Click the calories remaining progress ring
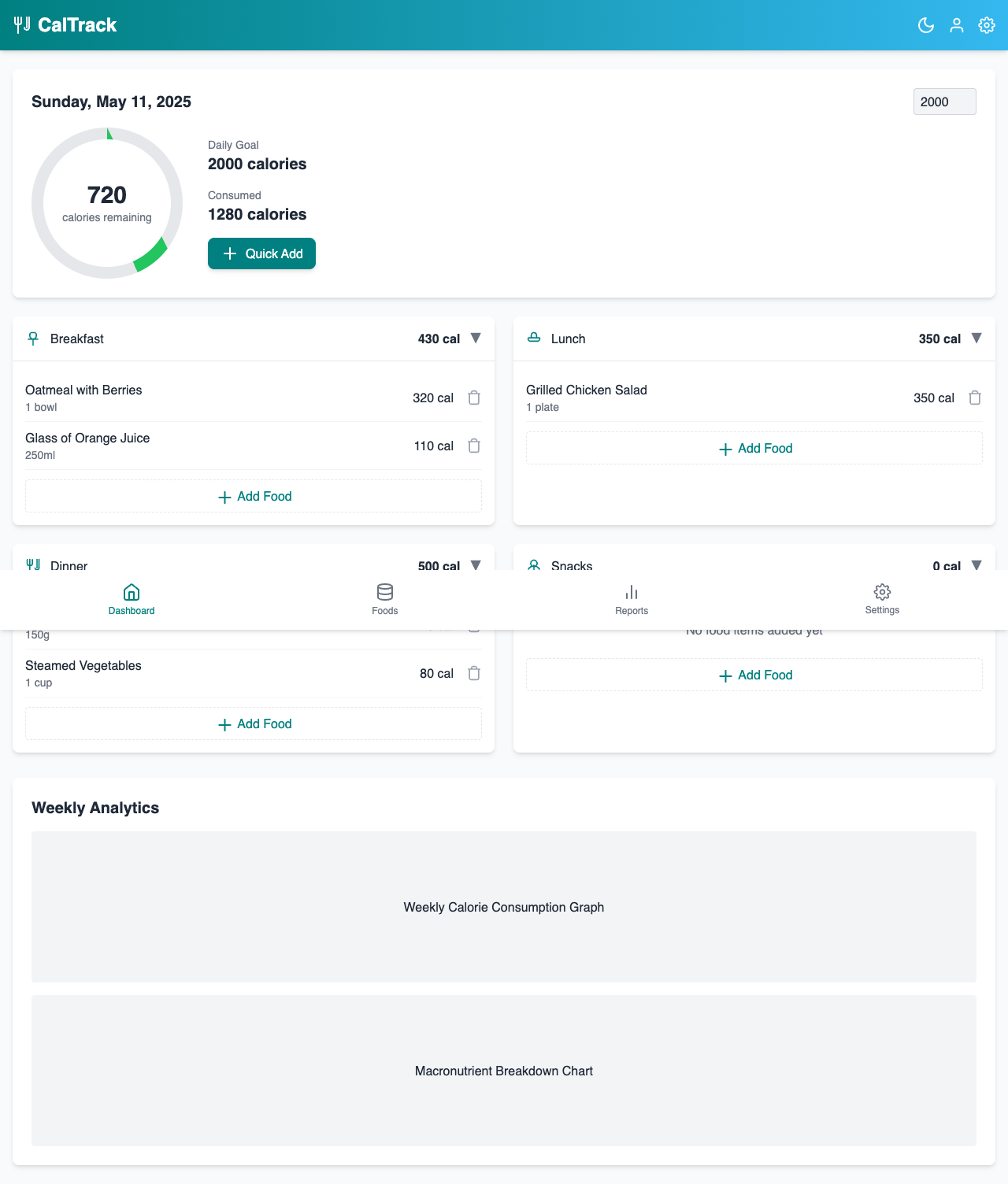This screenshot has width=1008, height=1184. pyautogui.click(x=107, y=203)
